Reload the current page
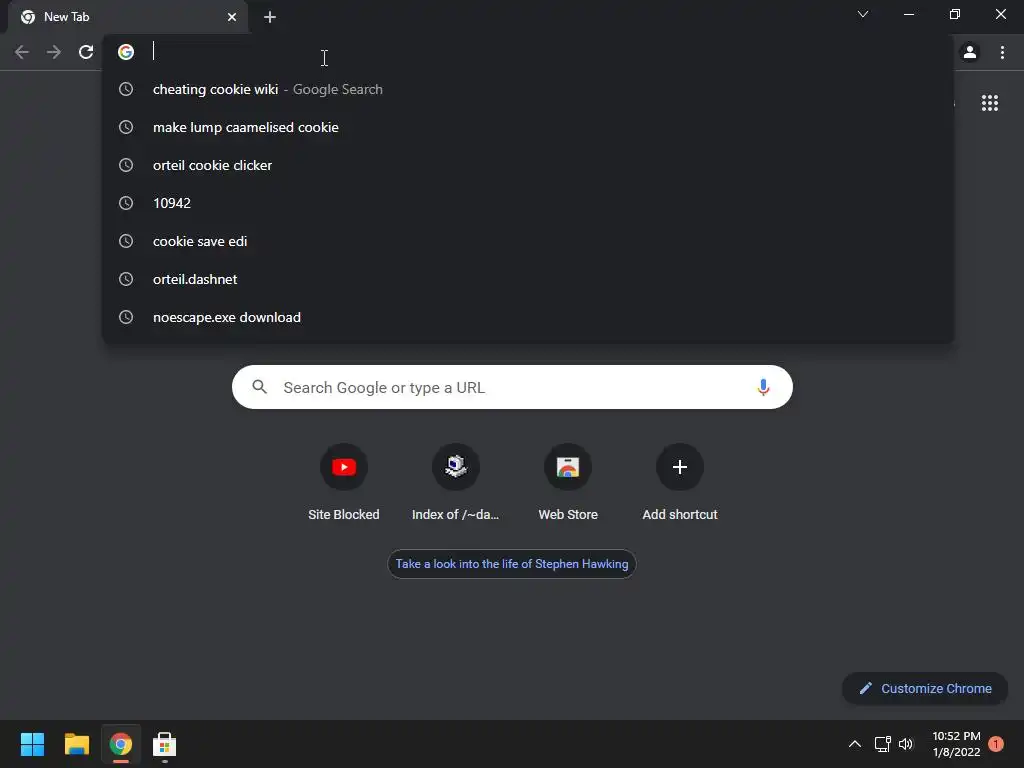This screenshot has height=768, width=1024. 86,52
